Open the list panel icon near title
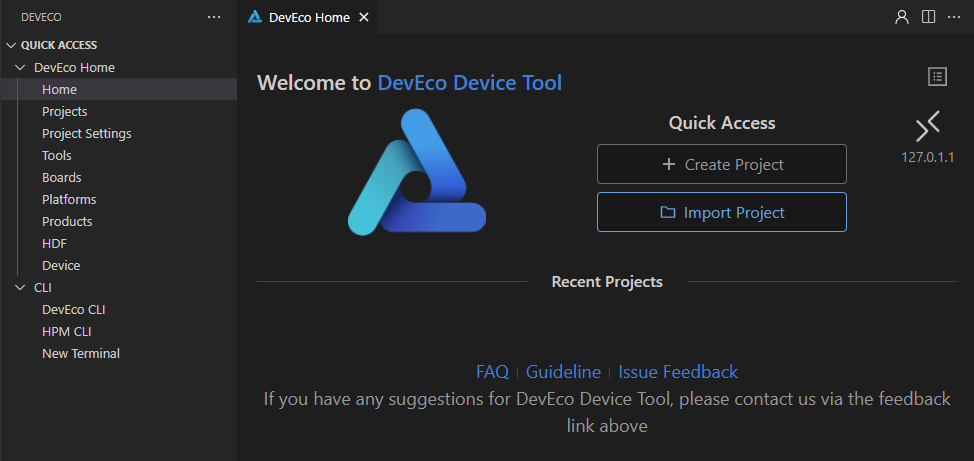Image resolution: width=974 pixels, height=461 pixels. [936, 77]
